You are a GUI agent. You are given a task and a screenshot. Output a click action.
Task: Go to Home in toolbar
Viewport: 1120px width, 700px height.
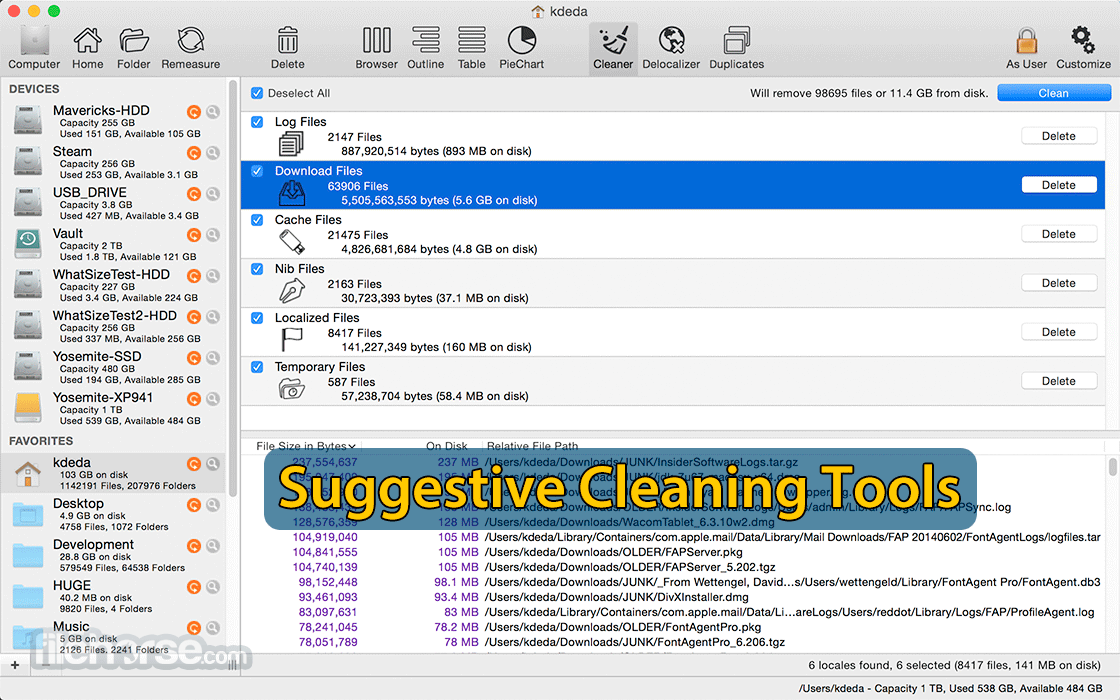pos(87,48)
